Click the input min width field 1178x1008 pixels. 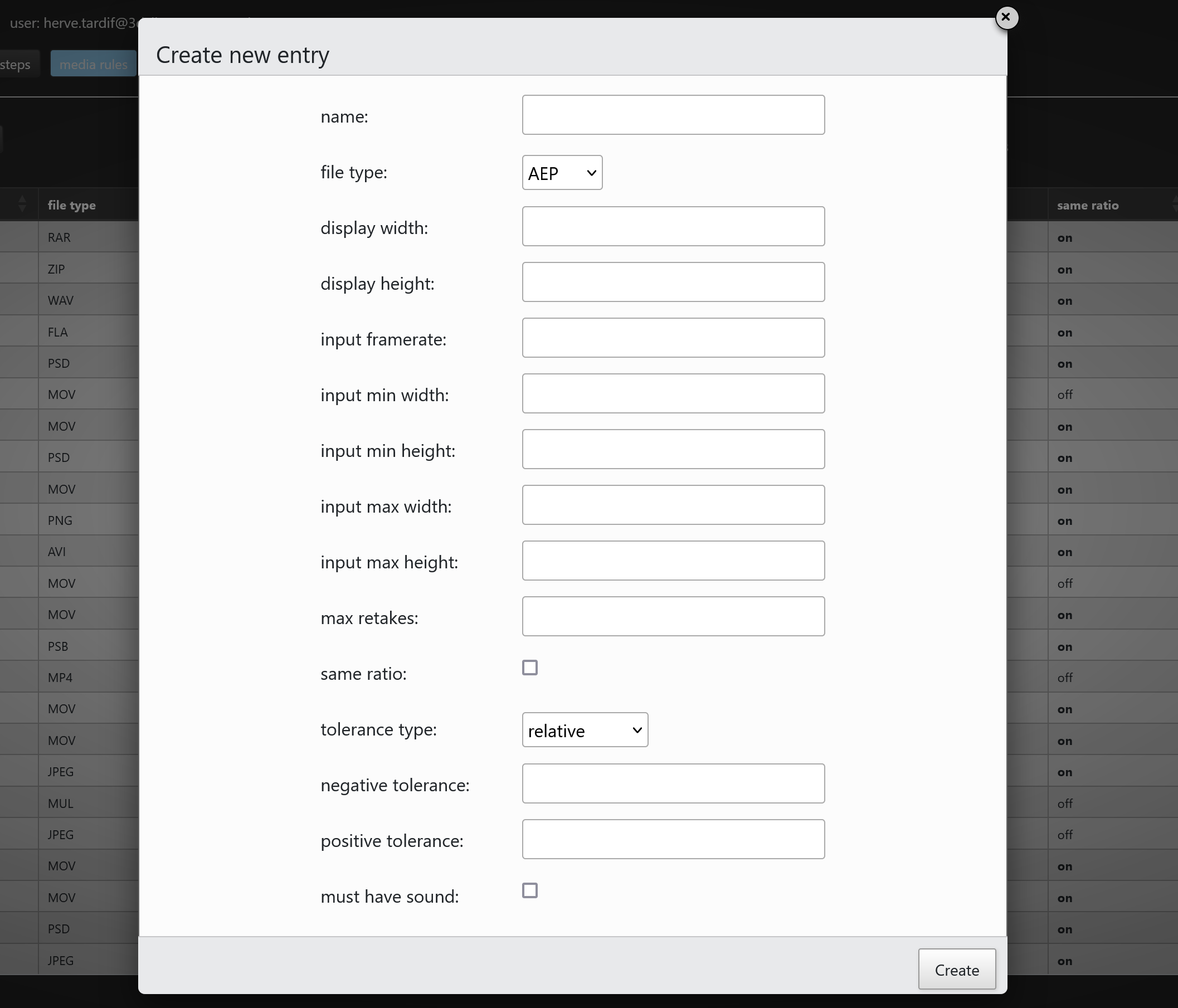pyautogui.click(x=673, y=394)
